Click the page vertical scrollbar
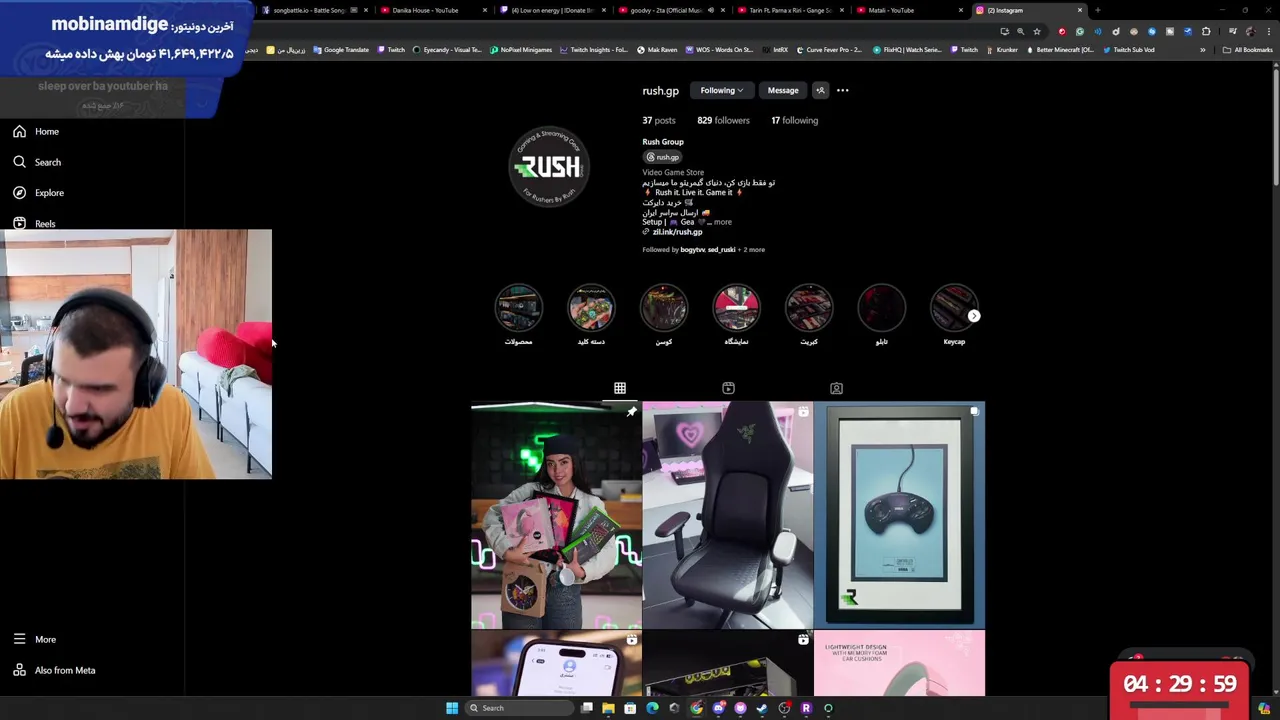The image size is (1280, 720). [1275, 125]
